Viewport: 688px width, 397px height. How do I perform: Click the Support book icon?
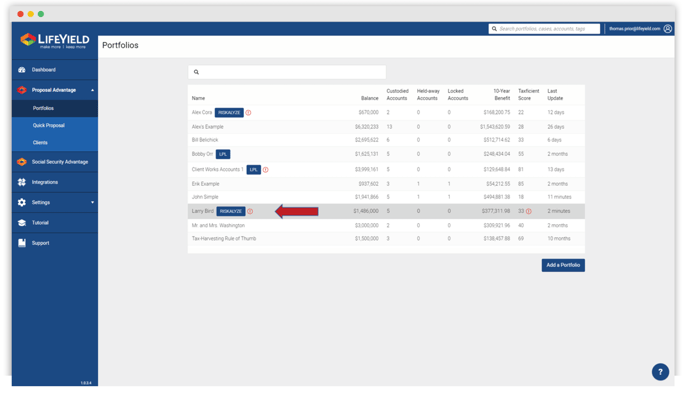tap(22, 243)
